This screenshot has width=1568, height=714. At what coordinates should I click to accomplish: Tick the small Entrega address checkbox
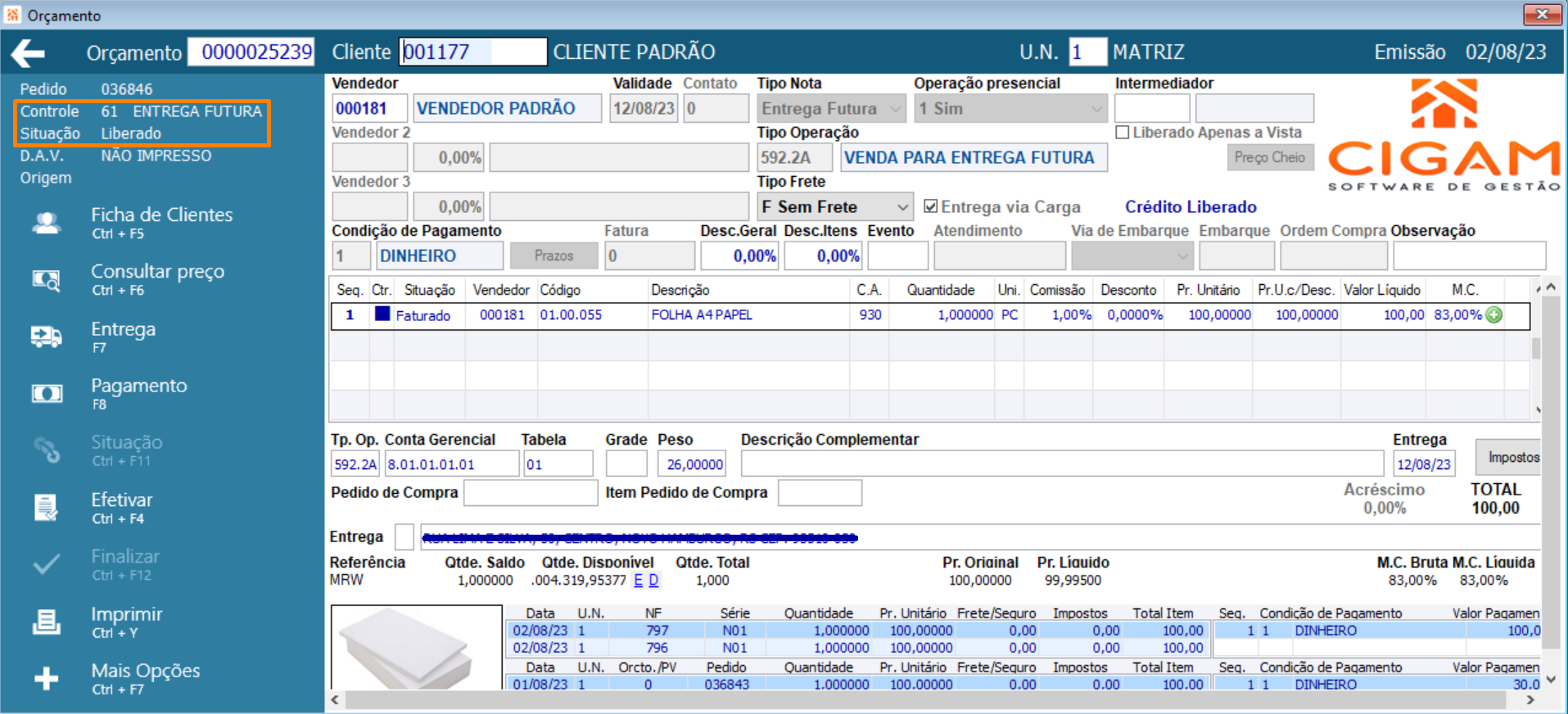(x=404, y=537)
